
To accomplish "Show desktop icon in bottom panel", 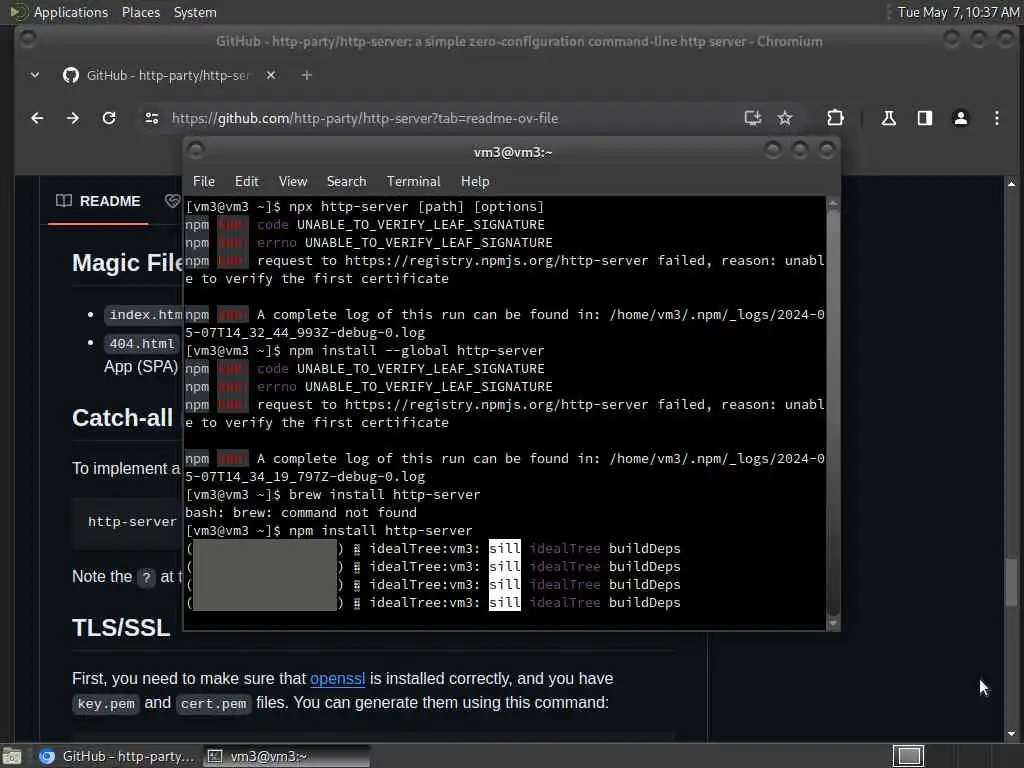I will pos(12,756).
